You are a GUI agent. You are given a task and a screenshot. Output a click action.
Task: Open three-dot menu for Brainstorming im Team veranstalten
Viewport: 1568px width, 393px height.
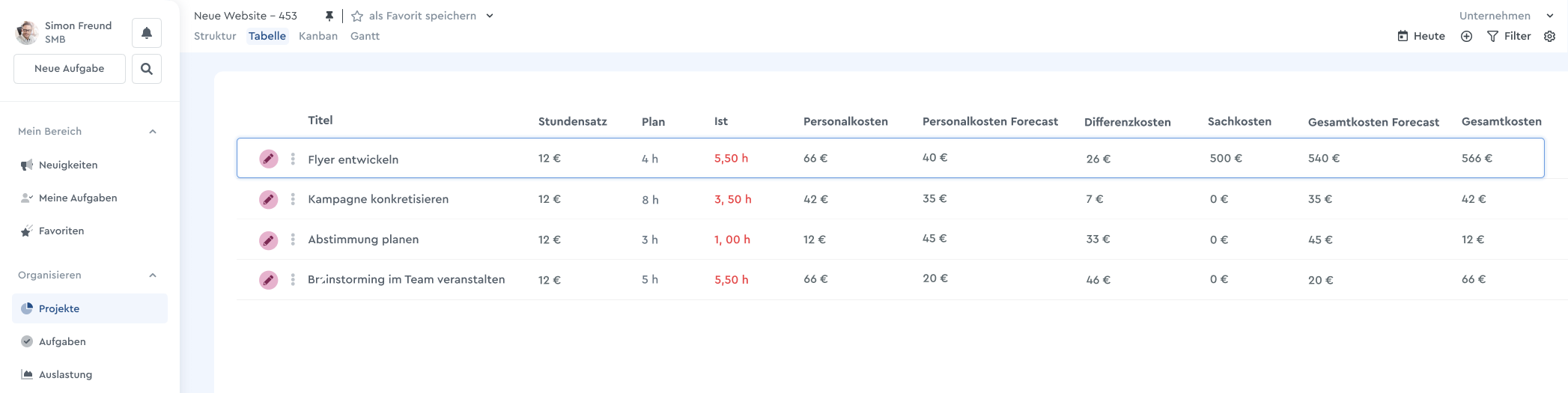coord(293,280)
